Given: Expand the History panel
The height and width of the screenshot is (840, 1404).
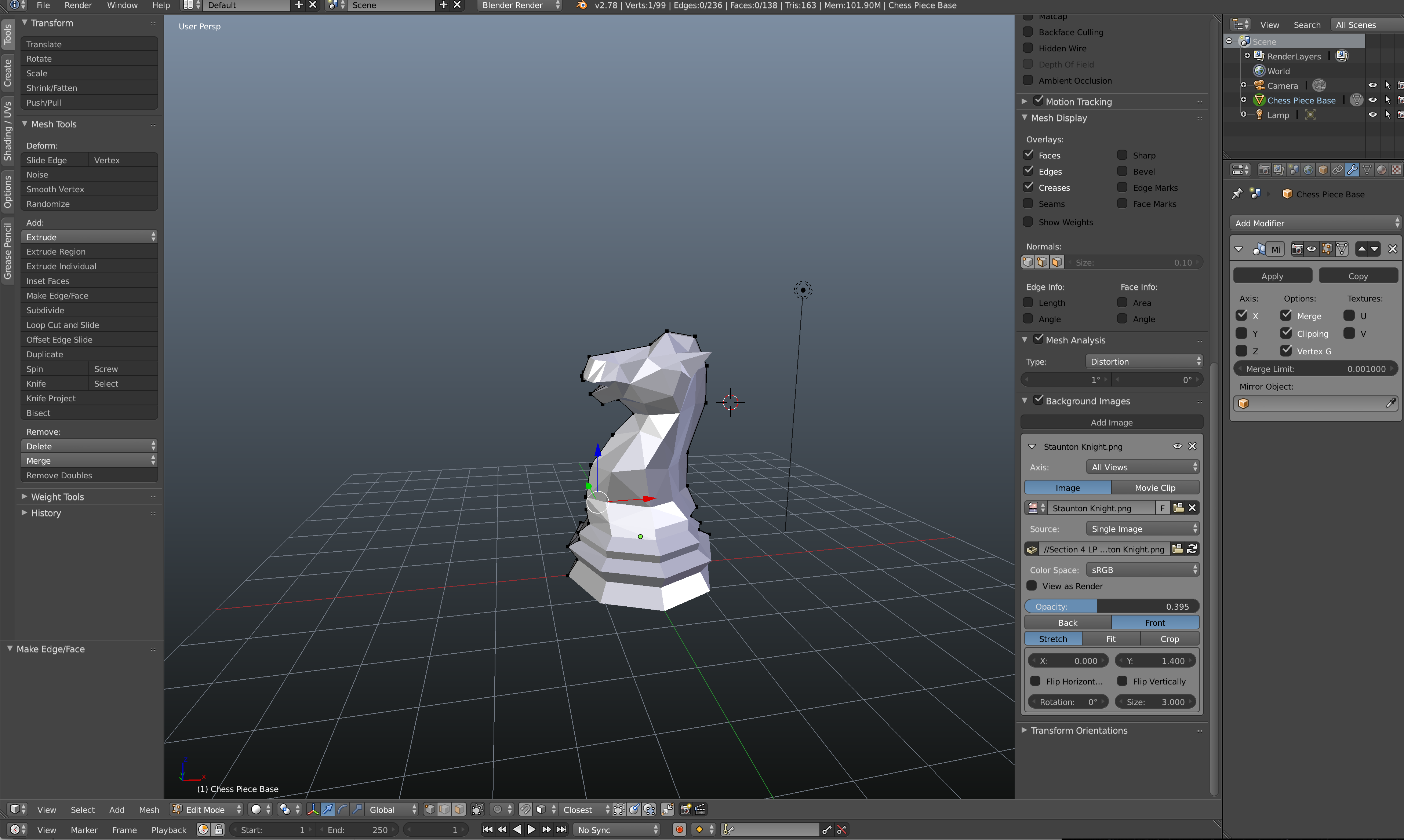Looking at the screenshot, I should [45, 513].
